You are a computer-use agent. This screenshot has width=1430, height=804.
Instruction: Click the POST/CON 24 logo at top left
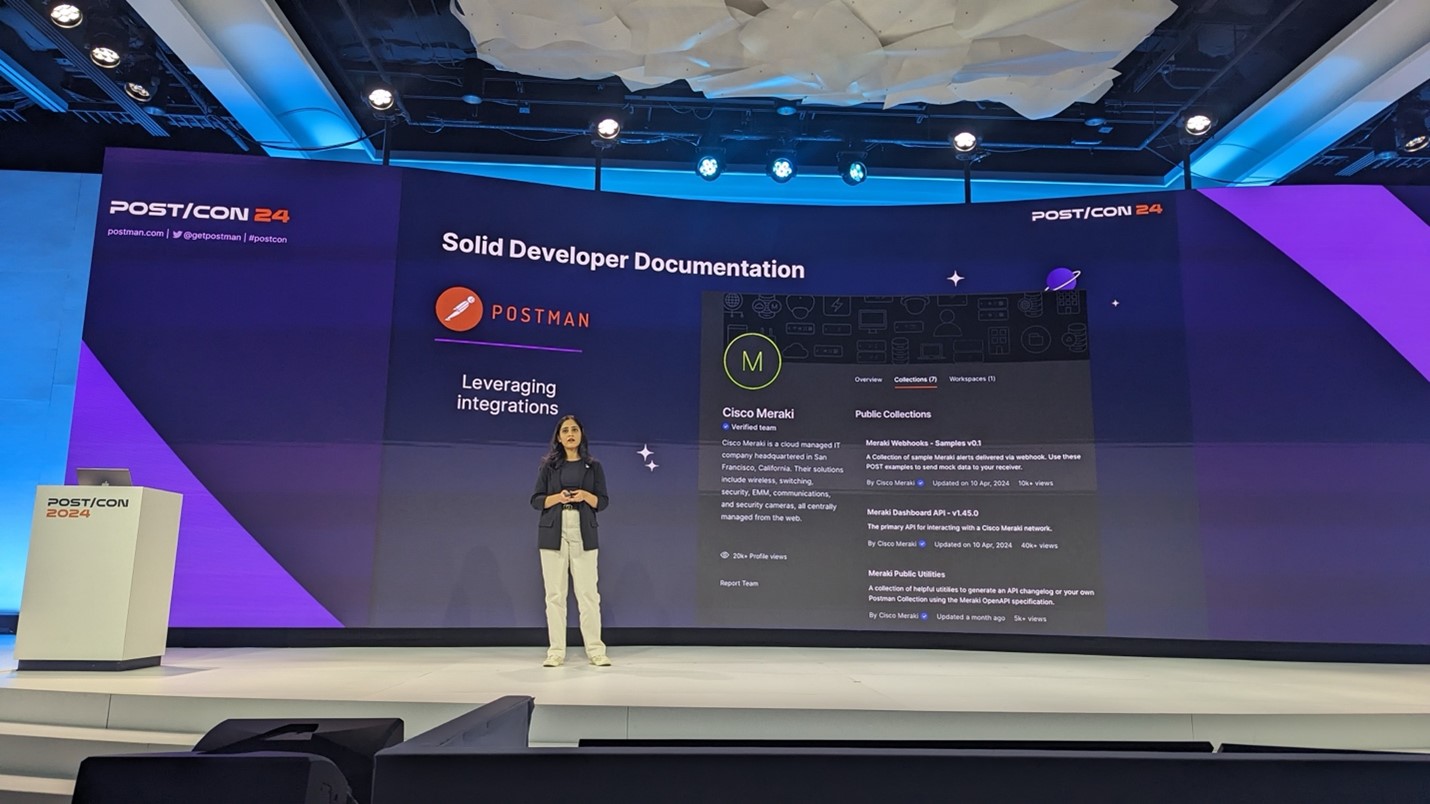[199, 212]
